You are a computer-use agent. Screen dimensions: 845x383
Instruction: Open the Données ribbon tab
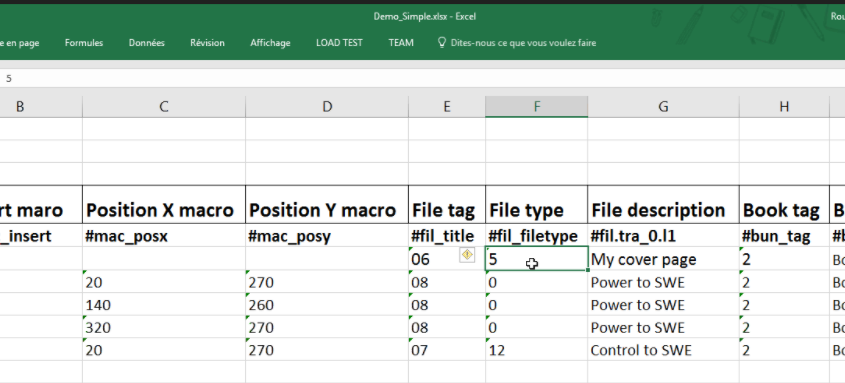147,43
